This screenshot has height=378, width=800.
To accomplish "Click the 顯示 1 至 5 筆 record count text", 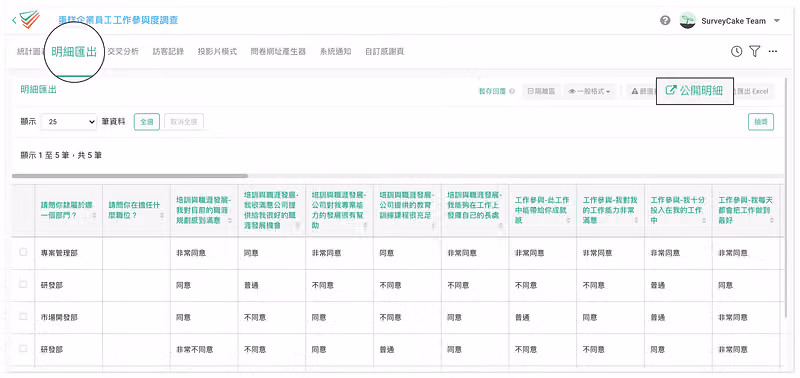I will pyautogui.click(x=61, y=155).
